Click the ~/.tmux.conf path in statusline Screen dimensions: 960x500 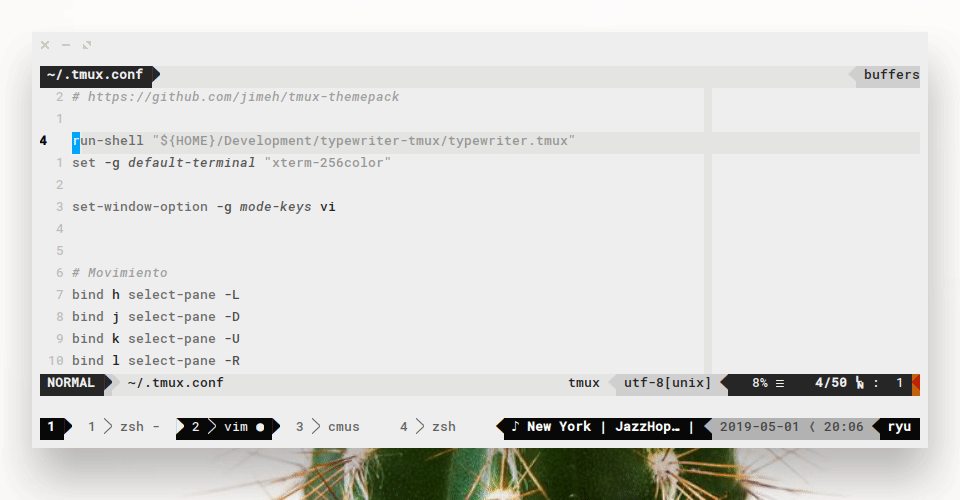tap(176, 383)
